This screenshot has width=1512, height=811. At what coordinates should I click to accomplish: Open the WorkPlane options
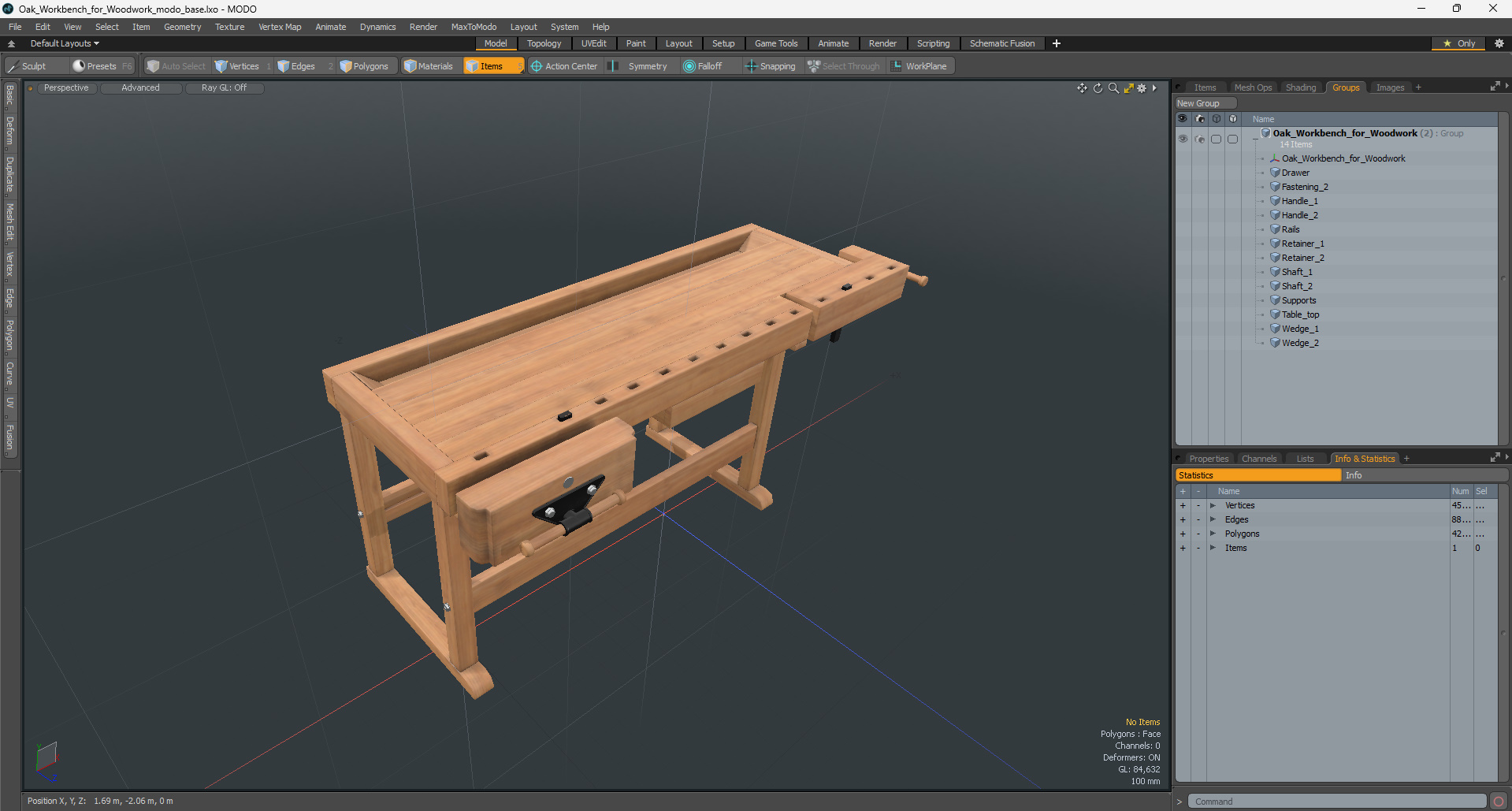click(919, 66)
